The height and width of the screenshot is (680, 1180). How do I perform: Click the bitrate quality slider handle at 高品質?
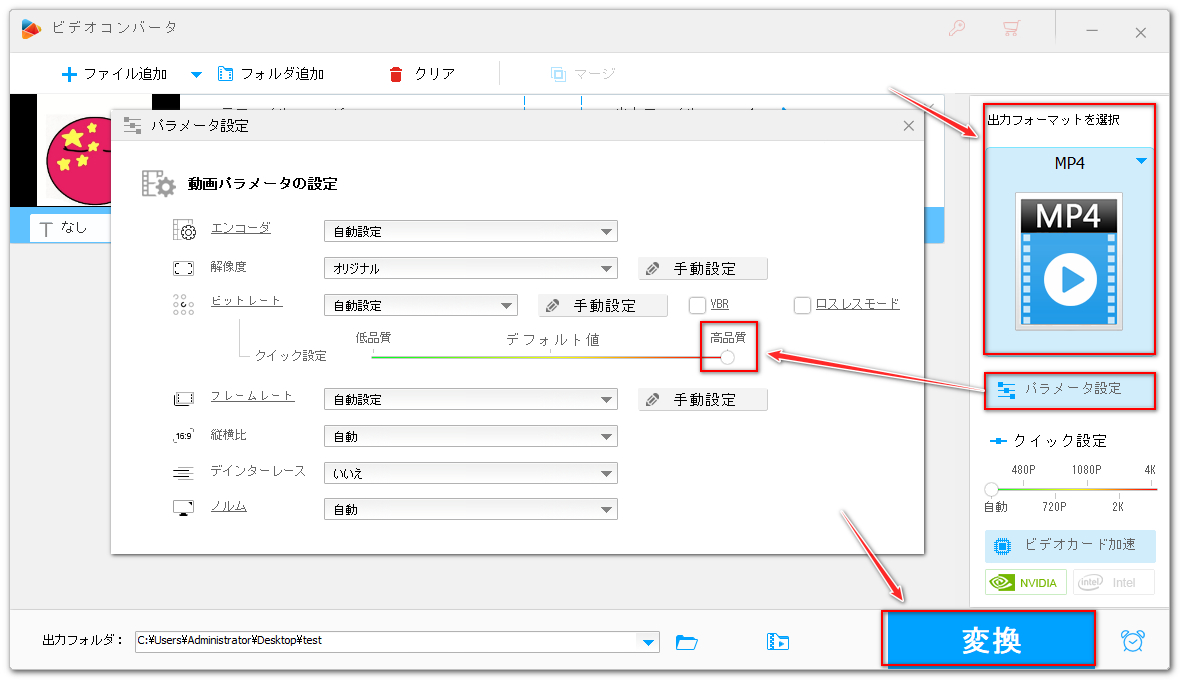coord(728,357)
